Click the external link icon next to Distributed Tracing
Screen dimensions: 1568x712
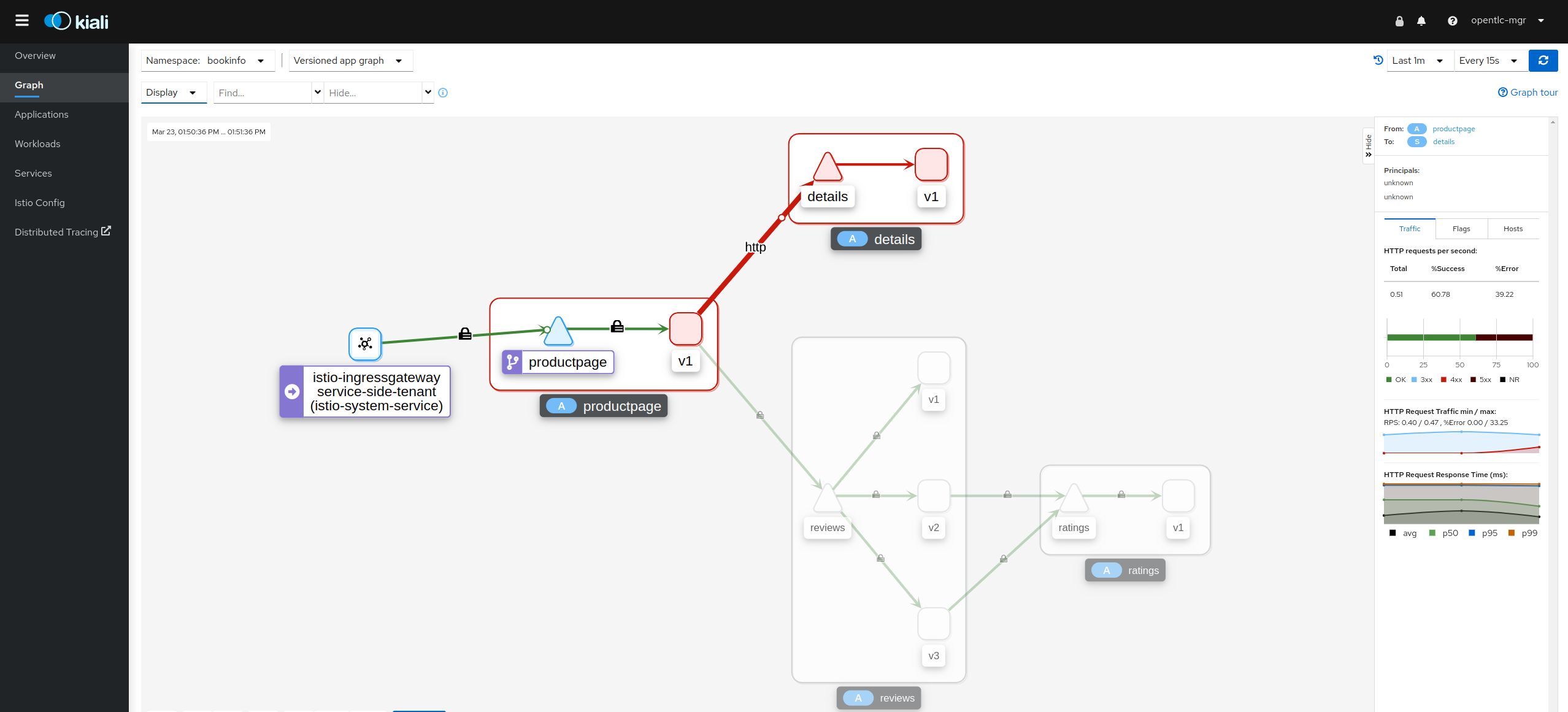tap(106, 231)
